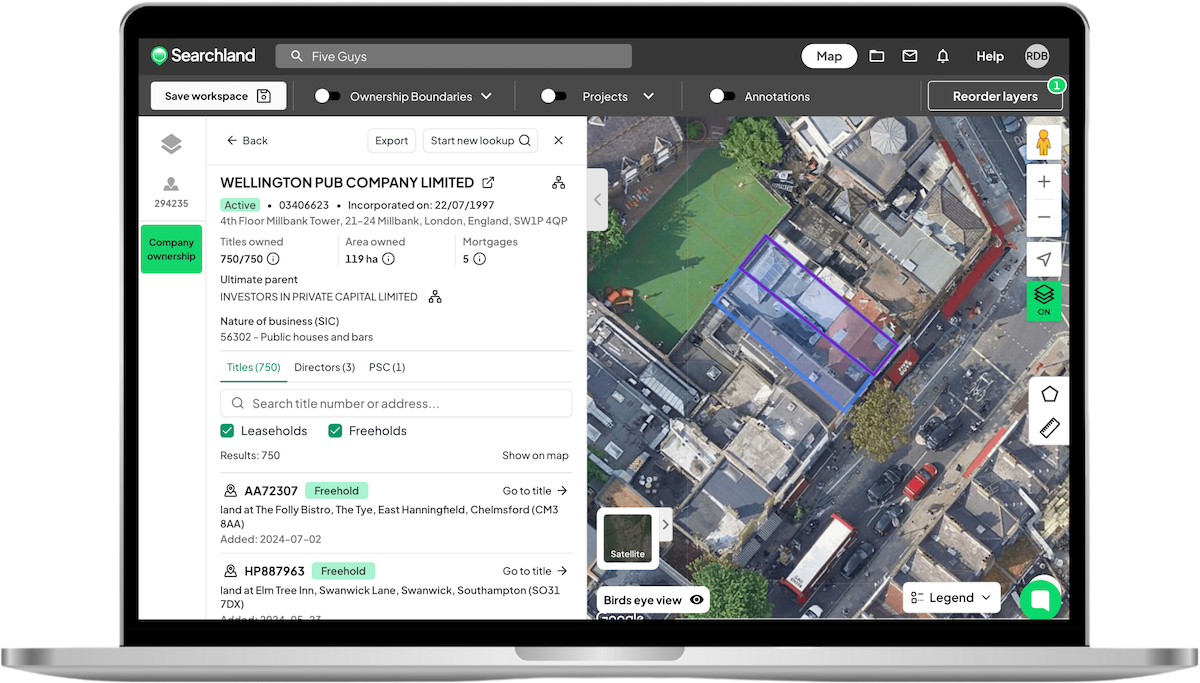Expand Ownership Boundaries dropdown chevron
1200x683 pixels.
tap(487, 96)
